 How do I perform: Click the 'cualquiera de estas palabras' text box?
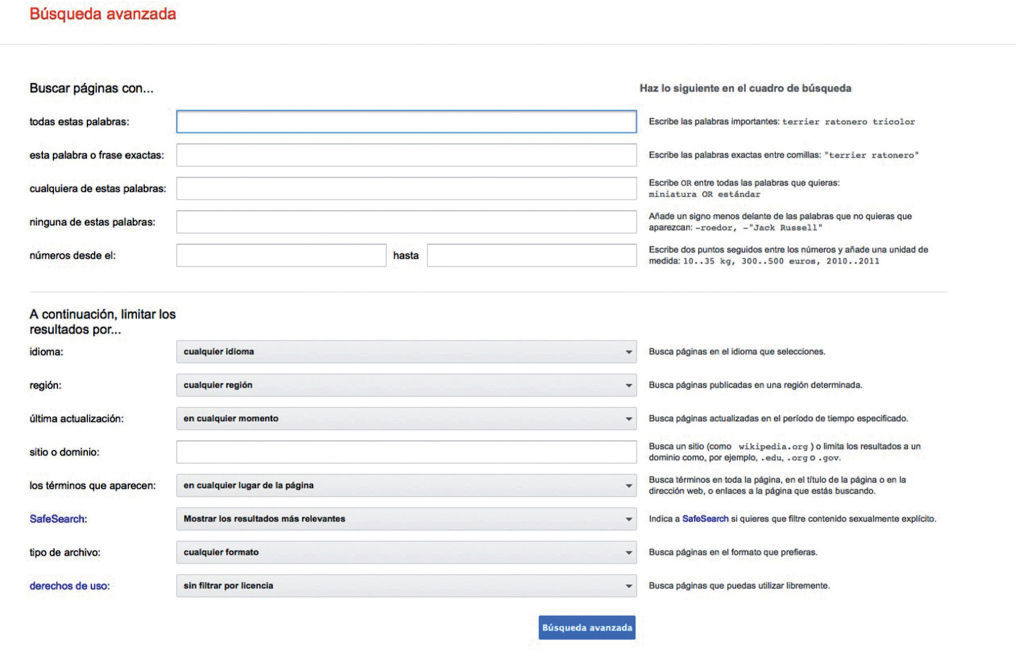tap(406, 188)
